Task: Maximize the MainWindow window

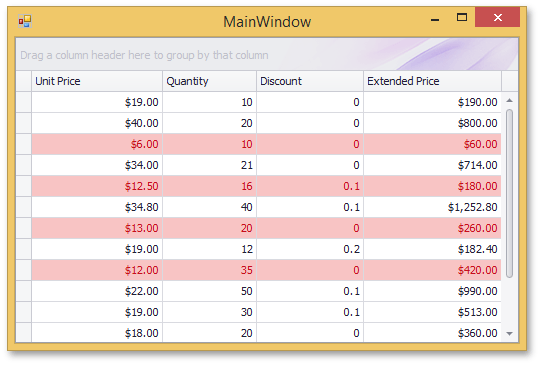Action: [462, 18]
